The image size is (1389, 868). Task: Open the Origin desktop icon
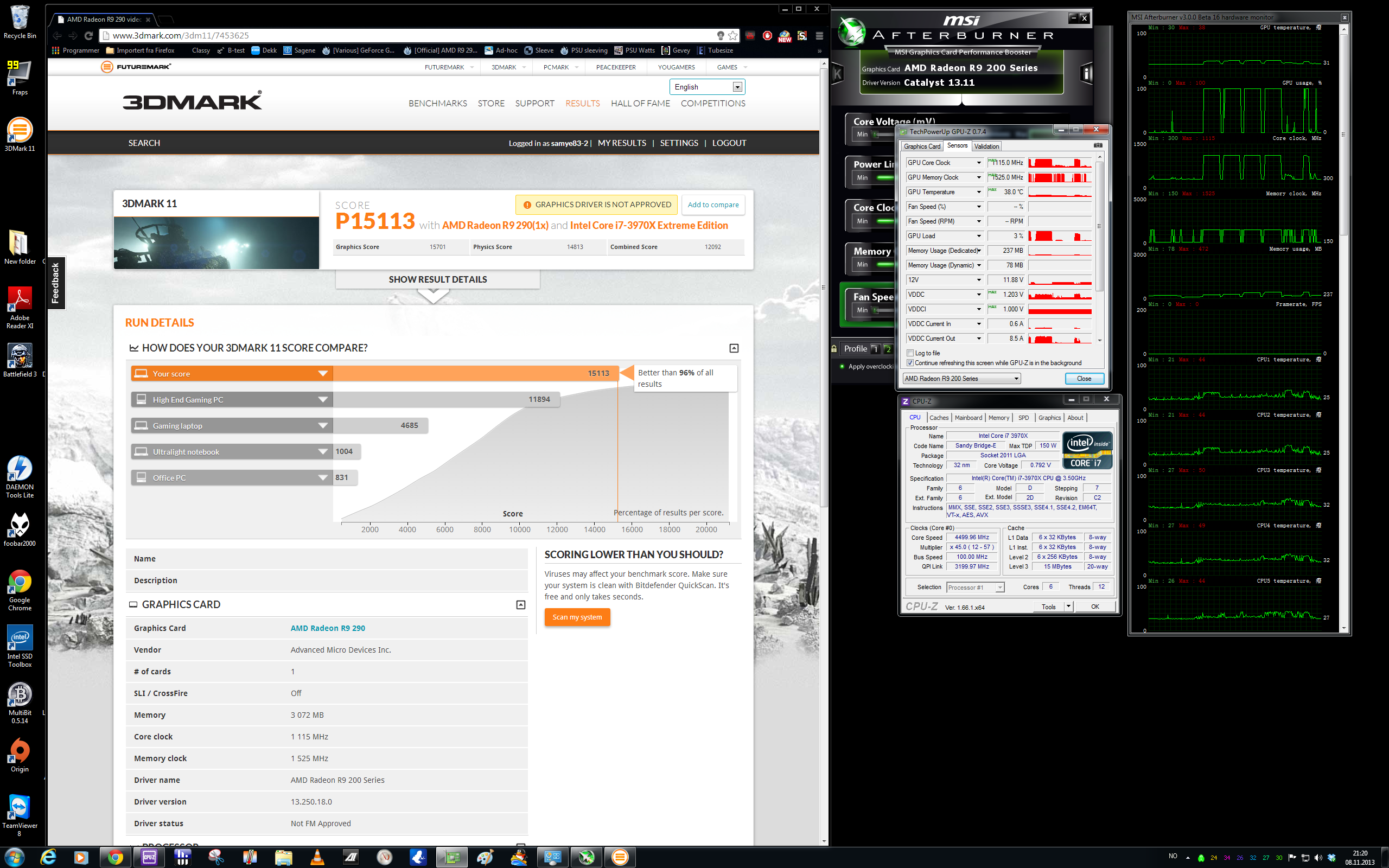(x=20, y=756)
